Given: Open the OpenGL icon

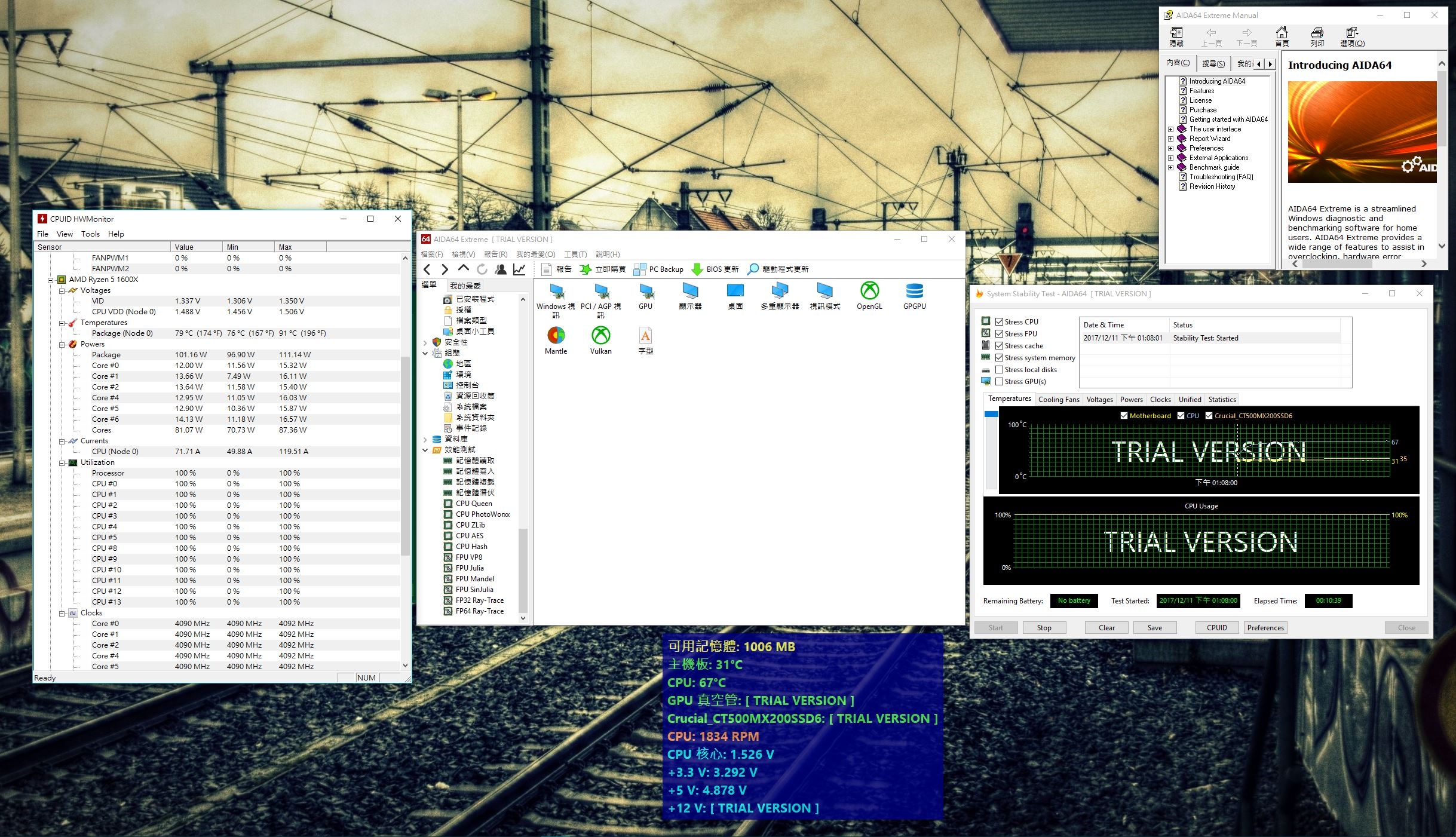Looking at the screenshot, I should [869, 296].
